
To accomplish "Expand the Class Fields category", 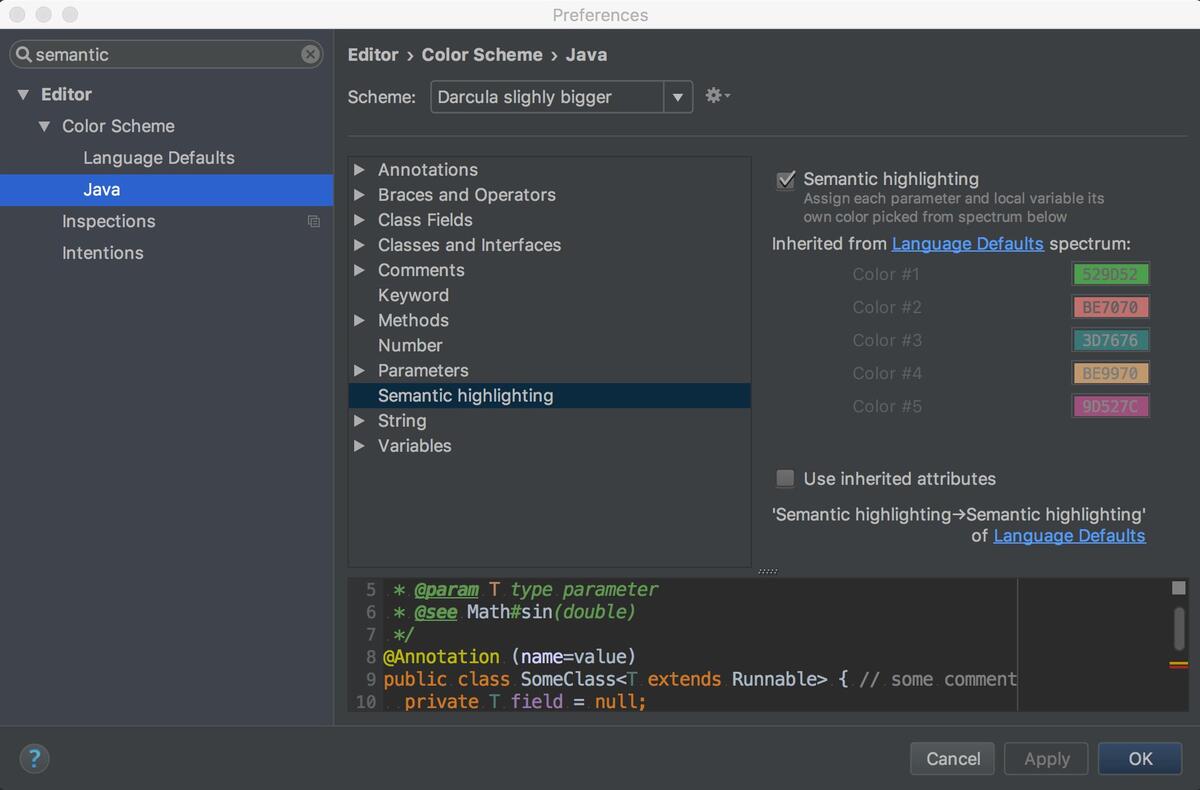I will click(x=360, y=220).
